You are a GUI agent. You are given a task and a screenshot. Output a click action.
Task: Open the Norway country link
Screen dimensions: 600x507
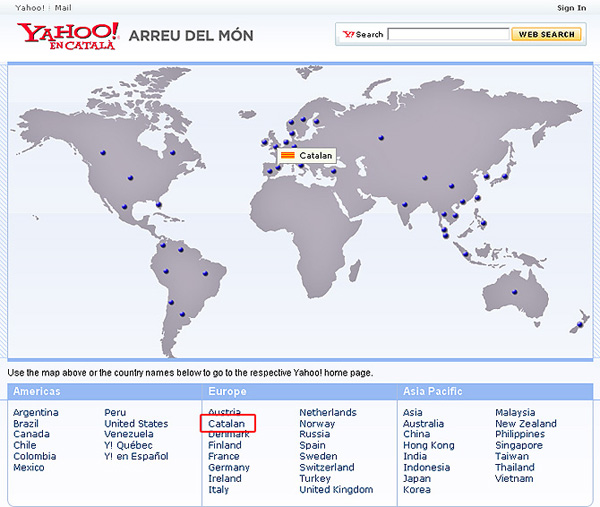click(317, 424)
